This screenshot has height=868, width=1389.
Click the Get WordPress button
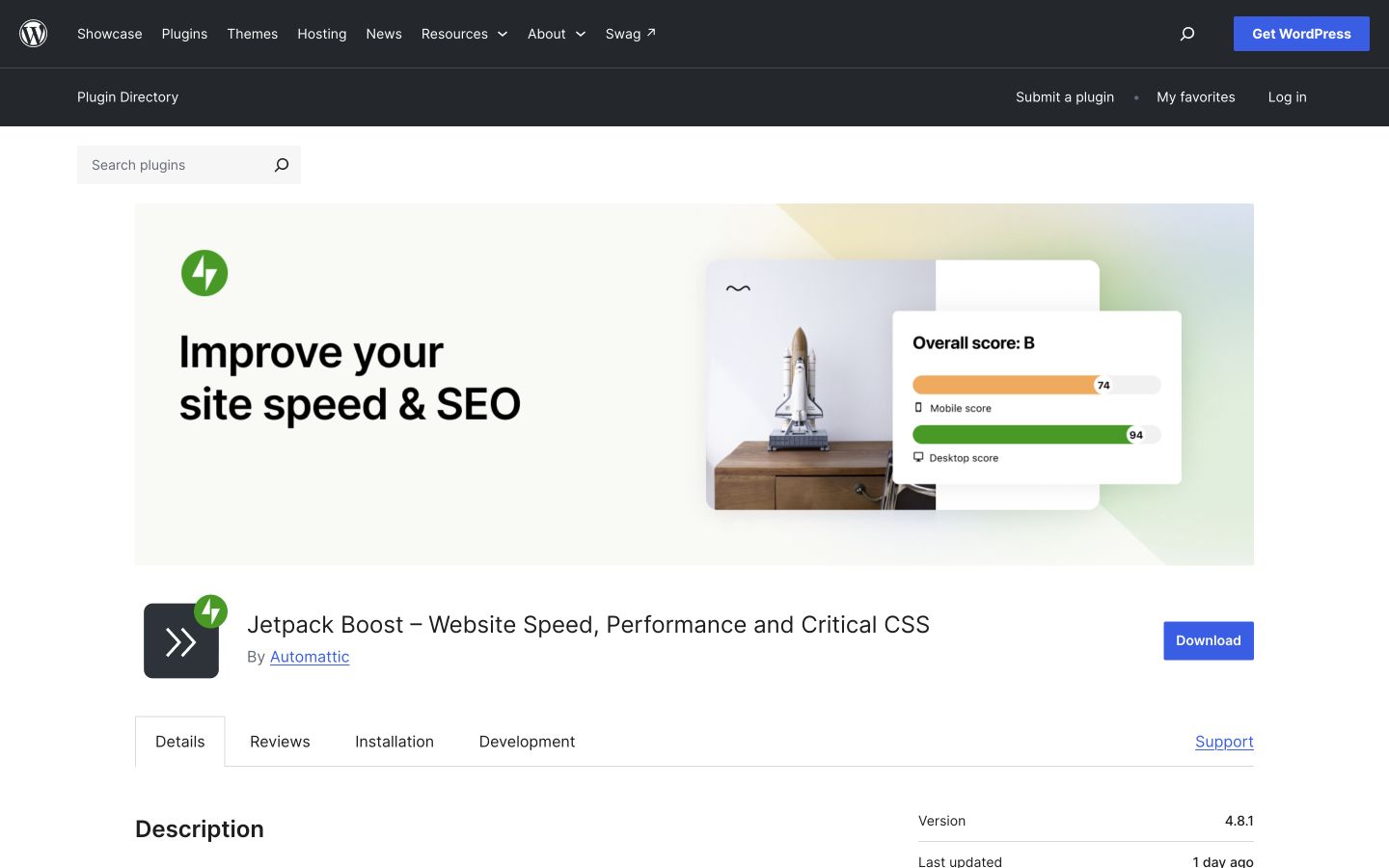coord(1301,34)
